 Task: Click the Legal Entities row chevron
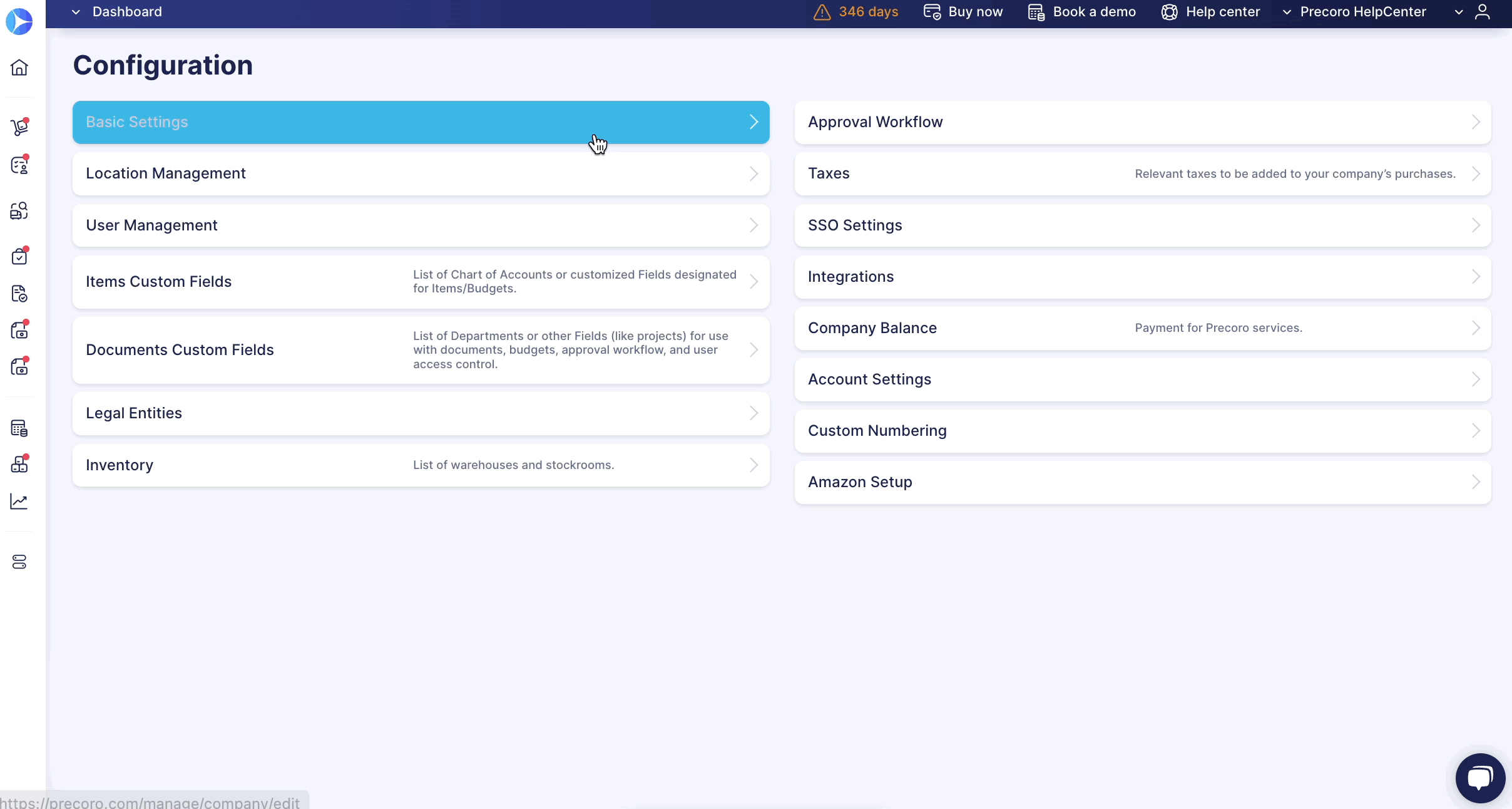pos(753,413)
